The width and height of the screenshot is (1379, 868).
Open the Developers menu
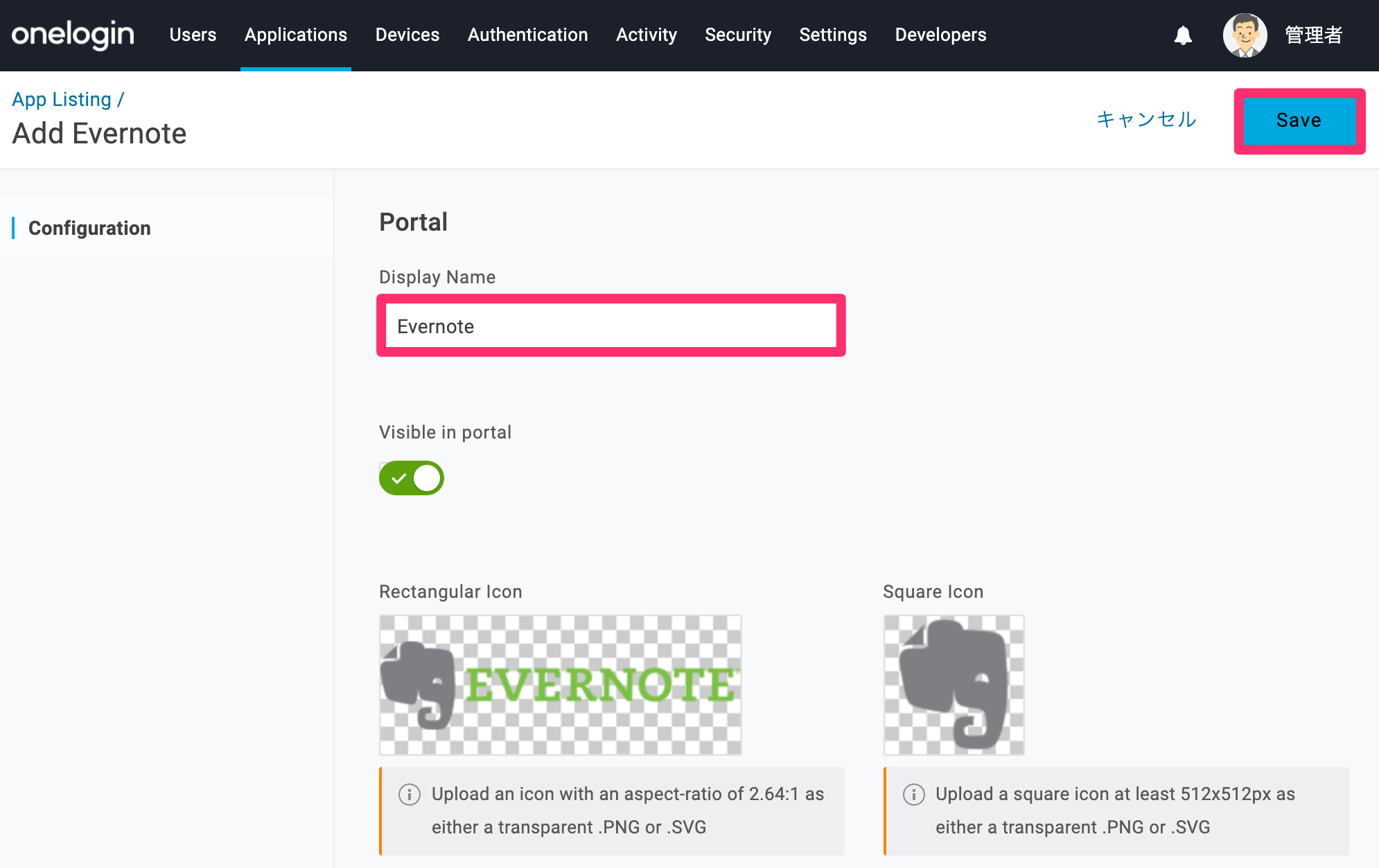click(x=940, y=35)
